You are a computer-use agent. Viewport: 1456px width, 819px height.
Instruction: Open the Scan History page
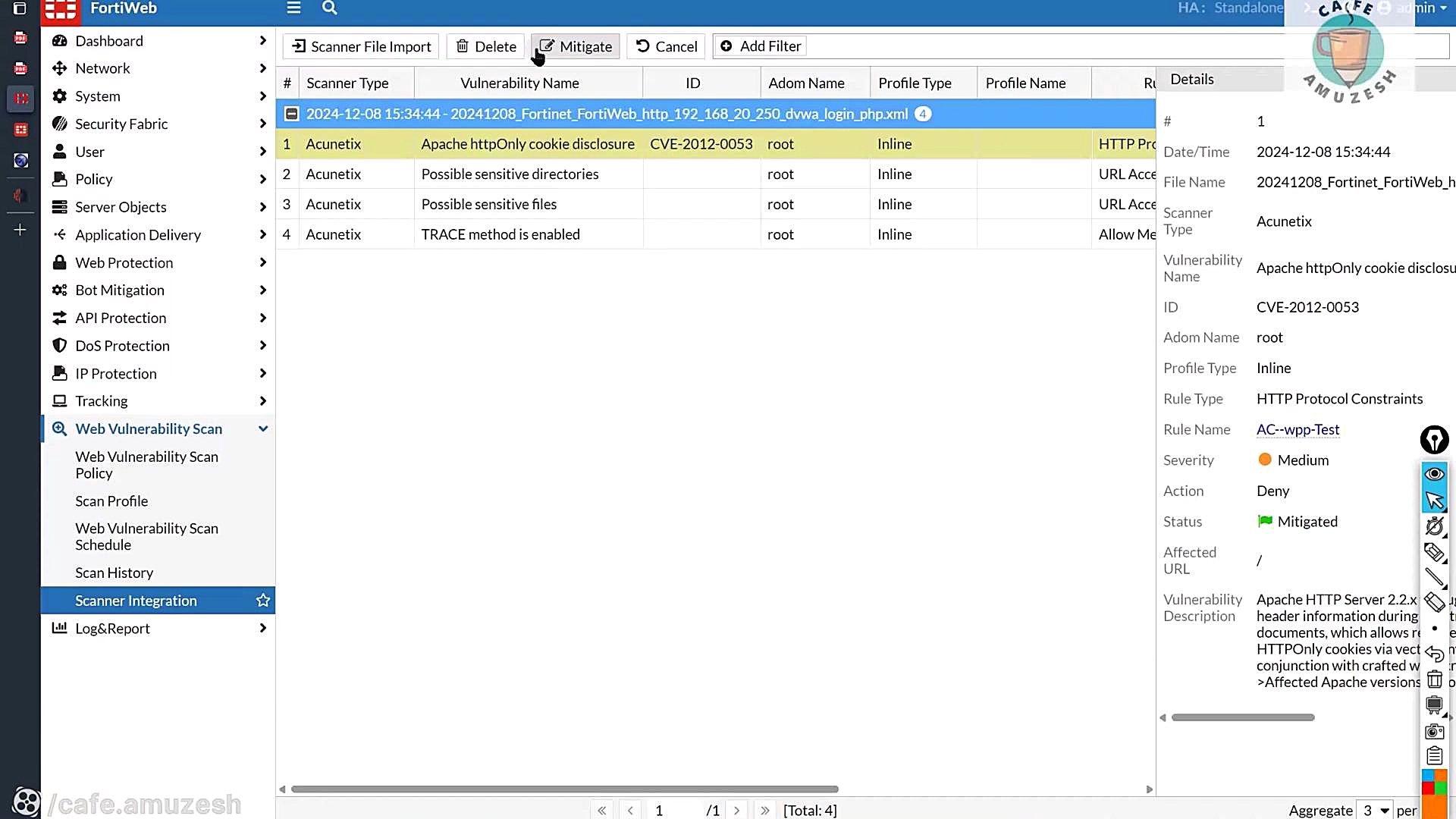coord(114,573)
